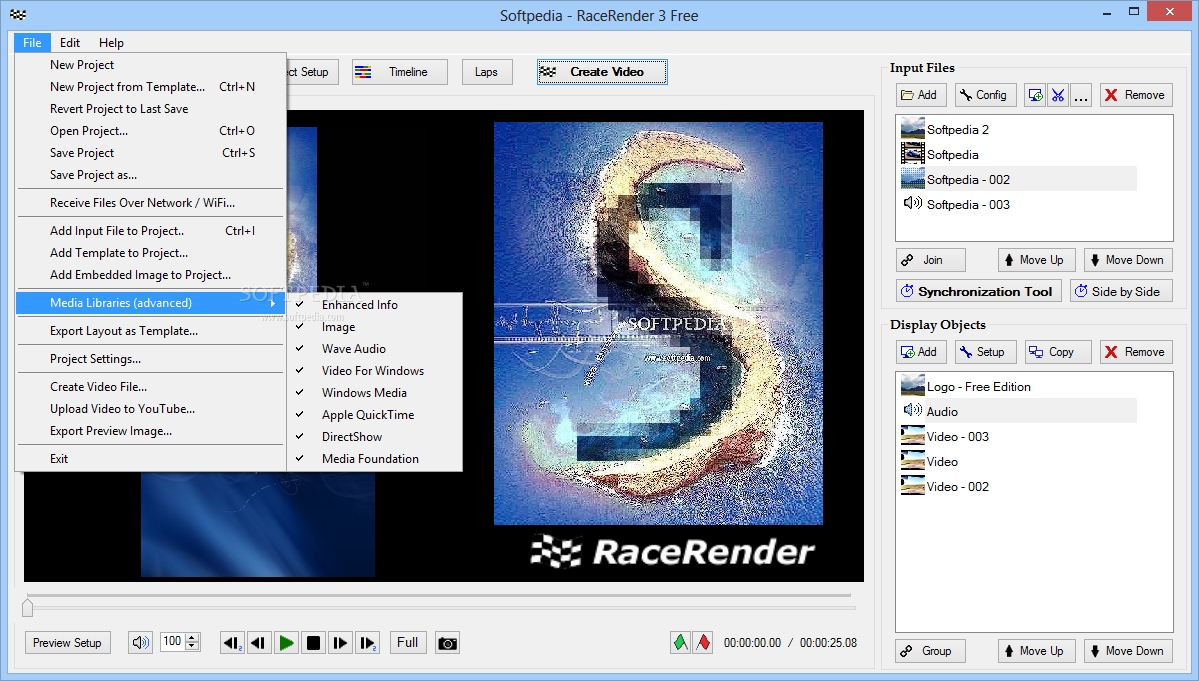Open Setup for the display object
The image size is (1199, 681).
click(986, 352)
